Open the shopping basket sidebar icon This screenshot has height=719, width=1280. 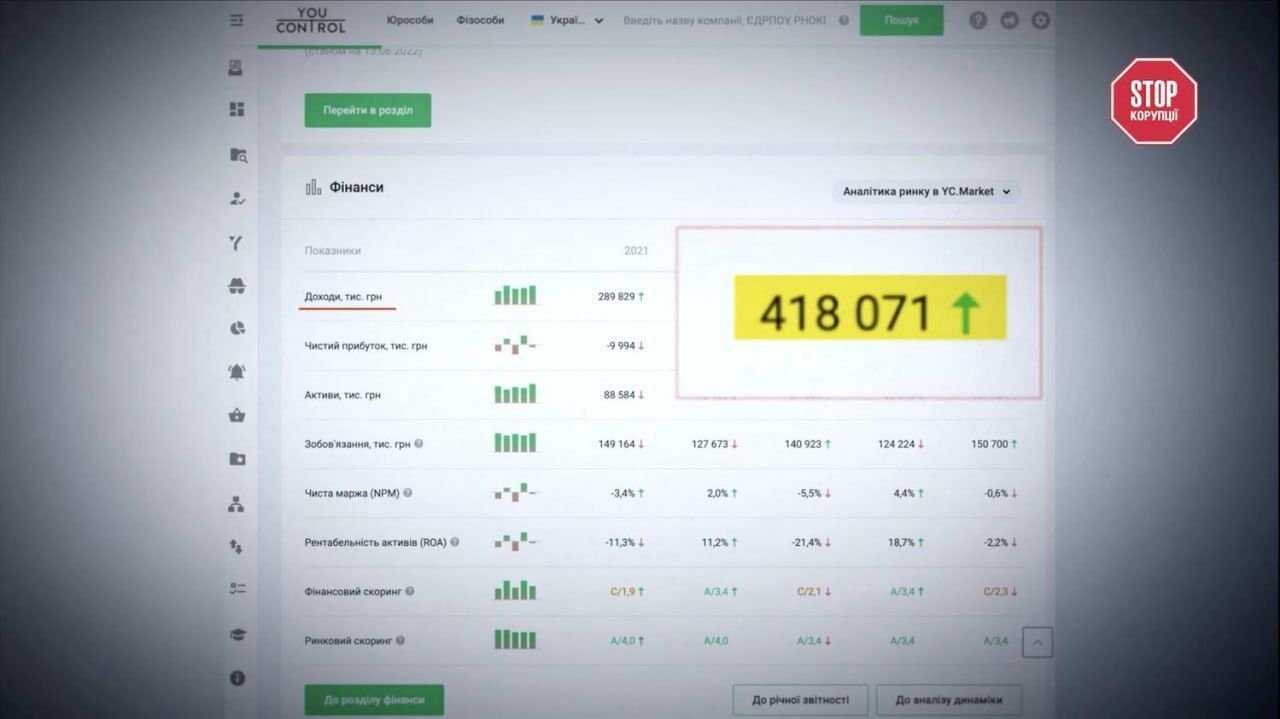point(237,415)
